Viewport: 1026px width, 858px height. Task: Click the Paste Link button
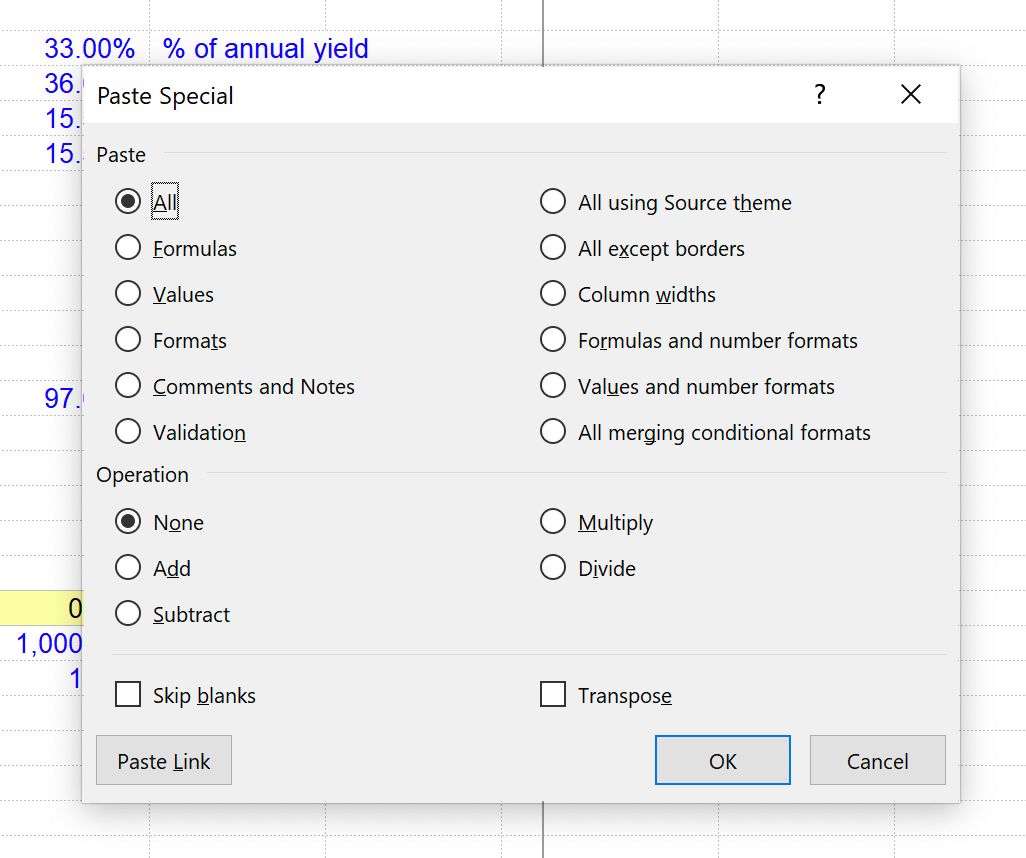pos(164,761)
